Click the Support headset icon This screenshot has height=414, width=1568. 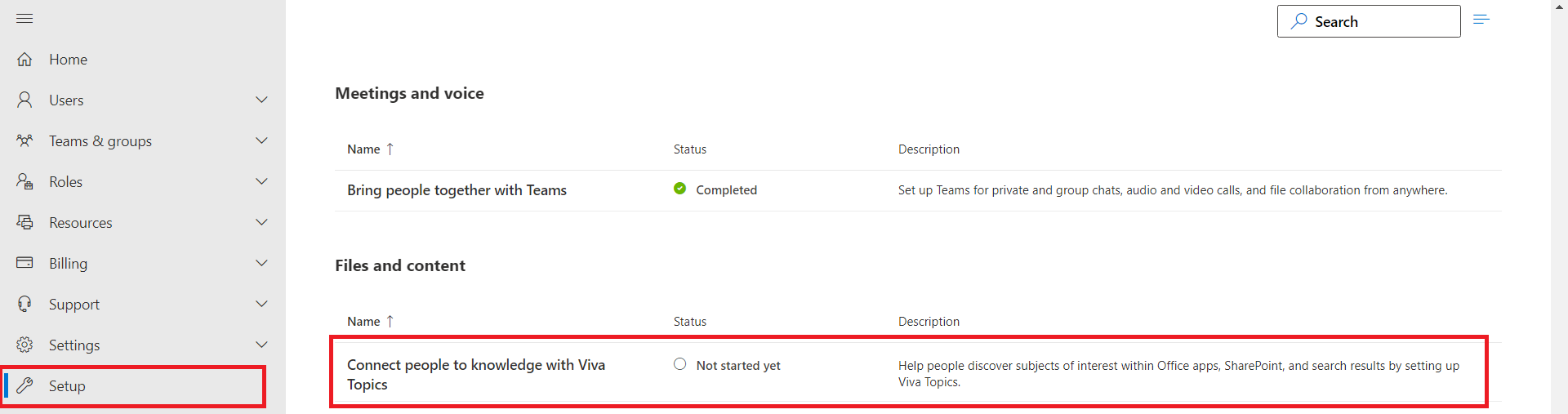(x=24, y=304)
